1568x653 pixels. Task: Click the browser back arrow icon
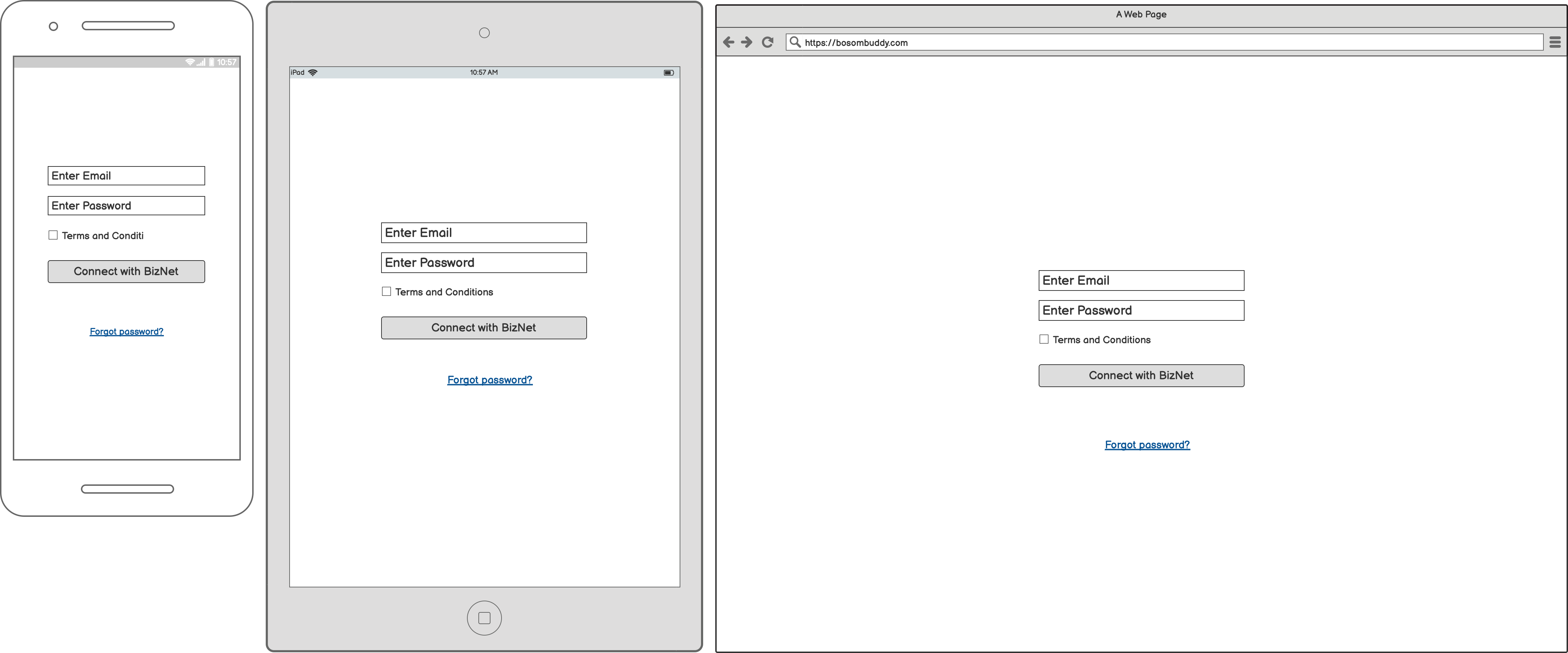pyautogui.click(x=728, y=41)
